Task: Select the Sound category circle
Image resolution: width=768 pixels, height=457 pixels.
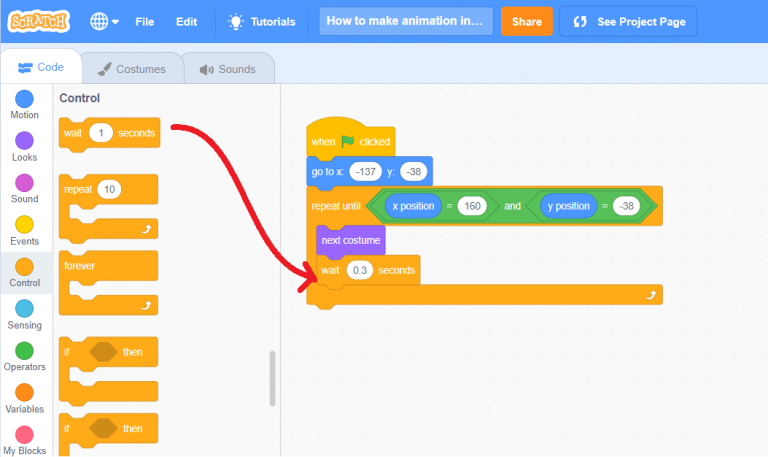Action: point(25,183)
